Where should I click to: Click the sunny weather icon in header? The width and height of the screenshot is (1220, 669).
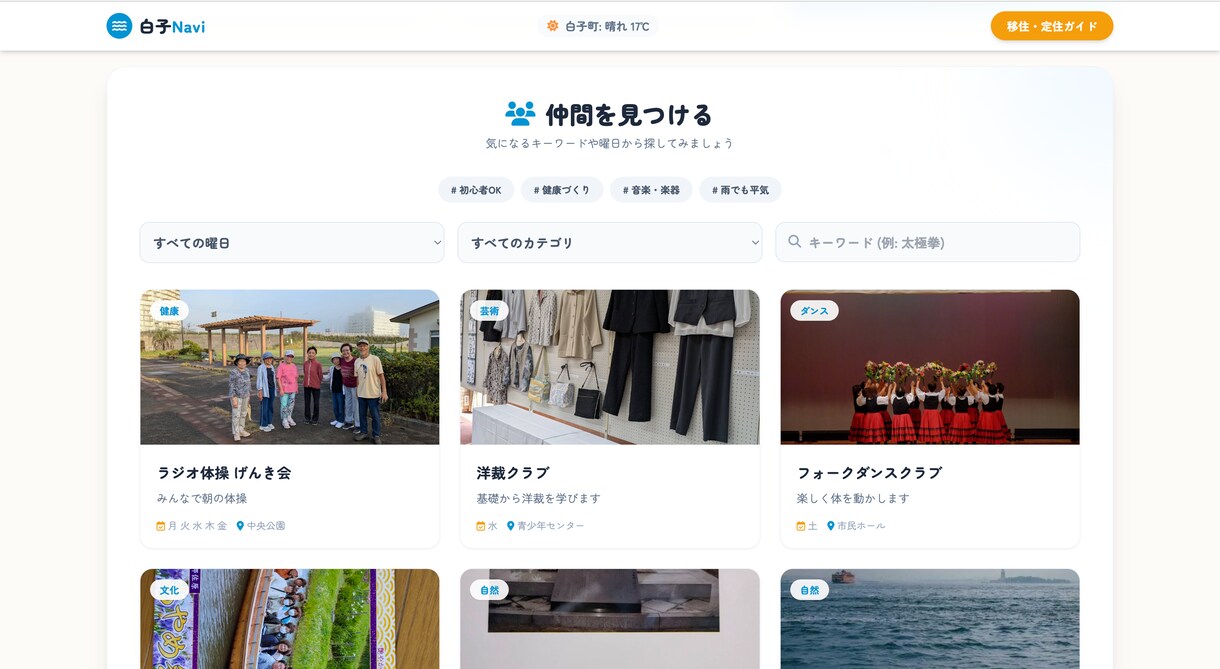coord(552,26)
